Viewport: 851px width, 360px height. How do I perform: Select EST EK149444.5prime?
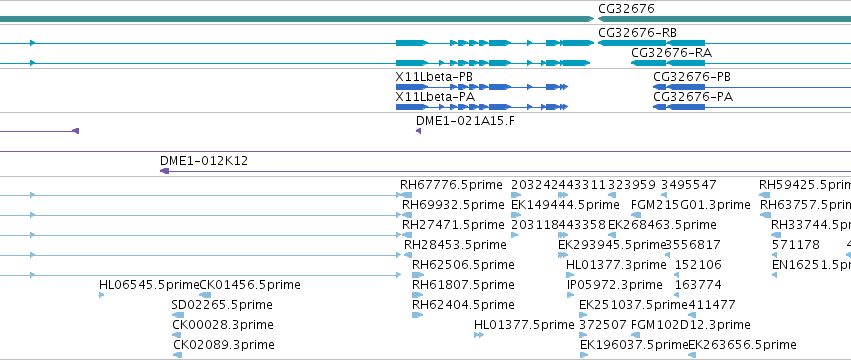(x=565, y=205)
